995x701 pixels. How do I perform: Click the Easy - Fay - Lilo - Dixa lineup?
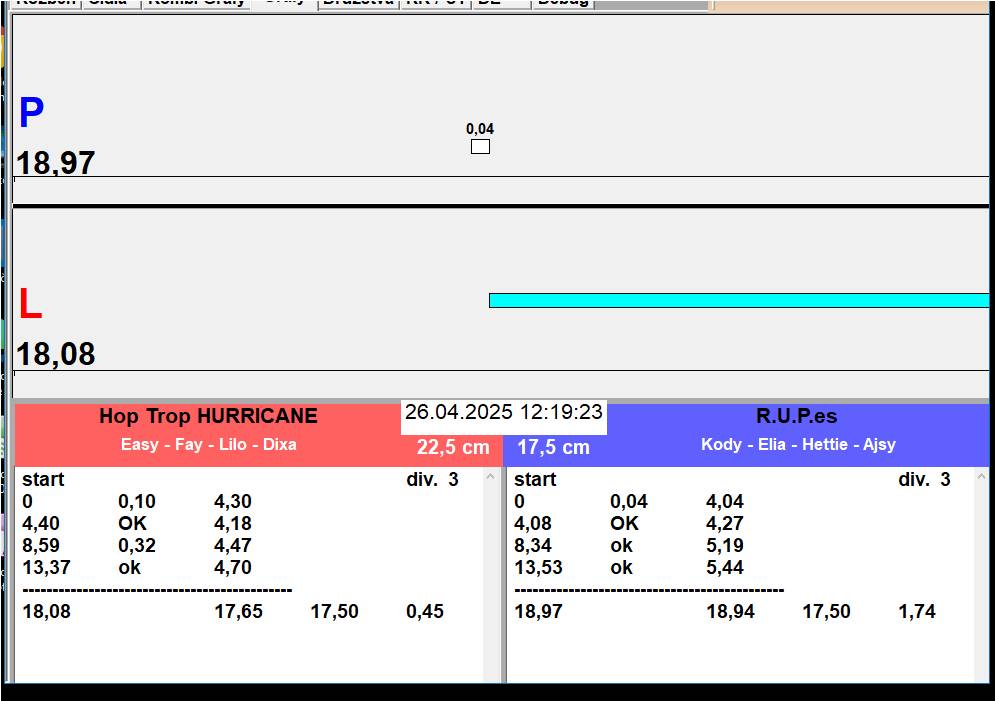click(209, 444)
